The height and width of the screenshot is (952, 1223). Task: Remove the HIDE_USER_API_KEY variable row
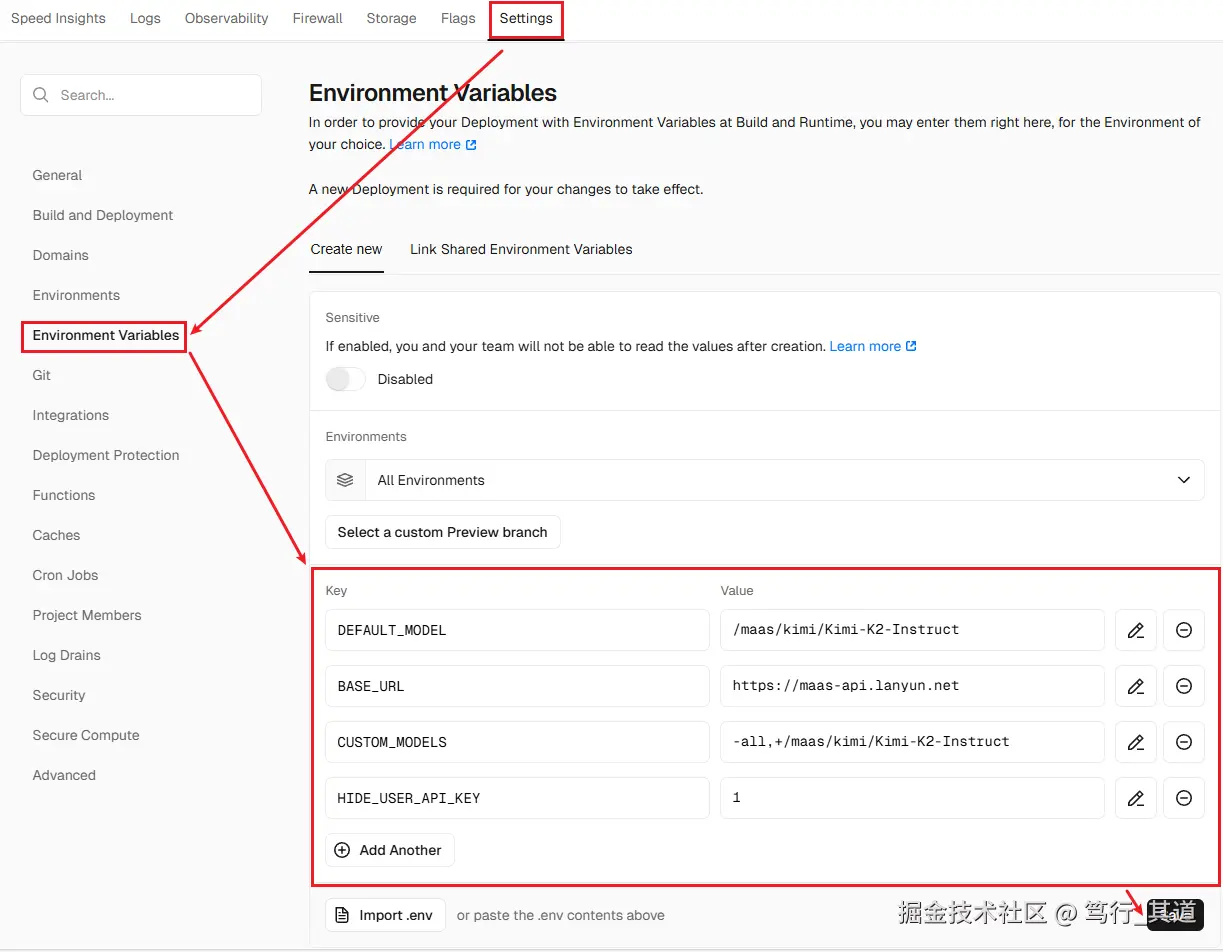pyautogui.click(x=1183, y=798)
